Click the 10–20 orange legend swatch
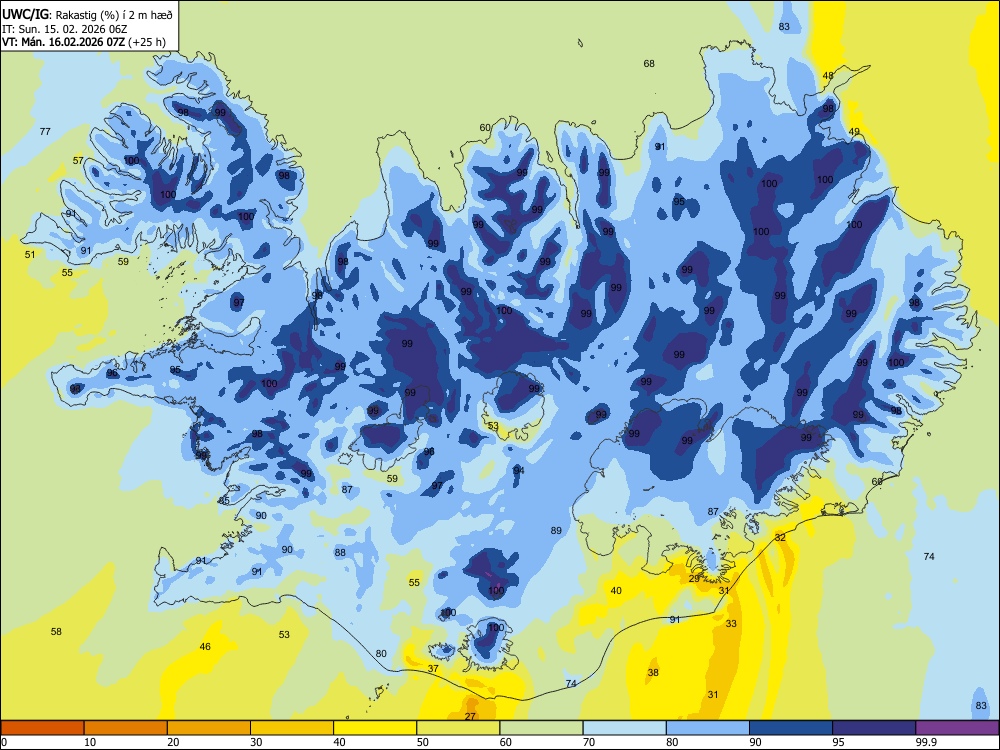1000x750 pixels. click(126, 728)
